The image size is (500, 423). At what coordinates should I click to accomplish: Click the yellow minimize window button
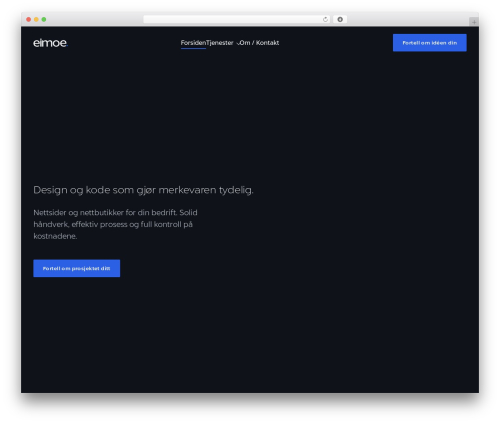point(36,19)
